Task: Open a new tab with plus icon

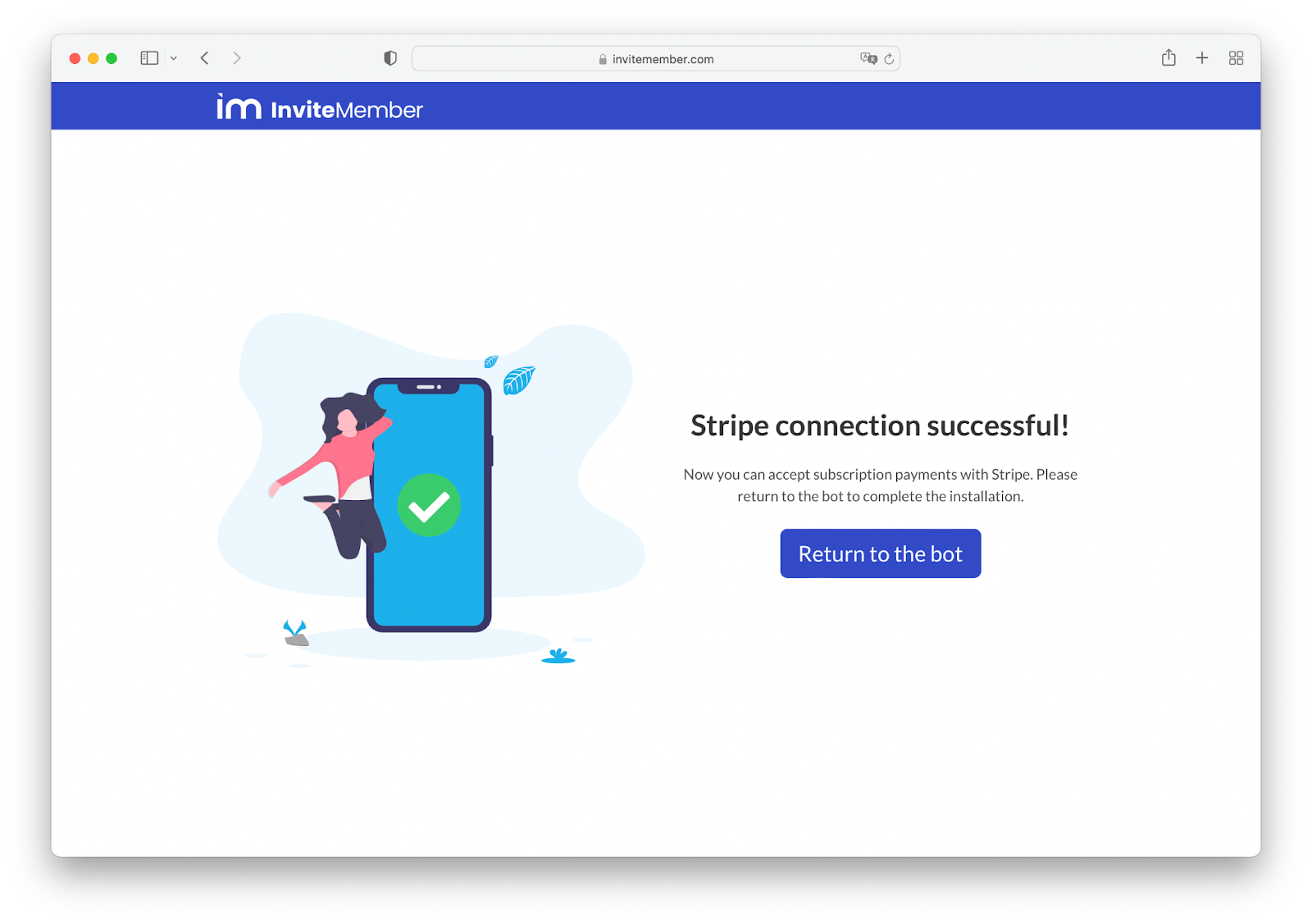Action: pyautogui.click(x=1202, y=58)
